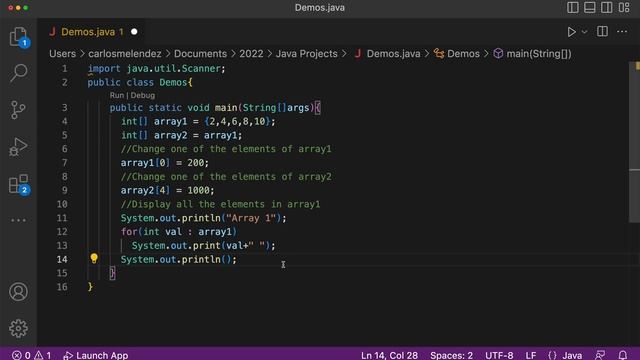Click 'int[] array2 = array1;' line

(182, 135)
